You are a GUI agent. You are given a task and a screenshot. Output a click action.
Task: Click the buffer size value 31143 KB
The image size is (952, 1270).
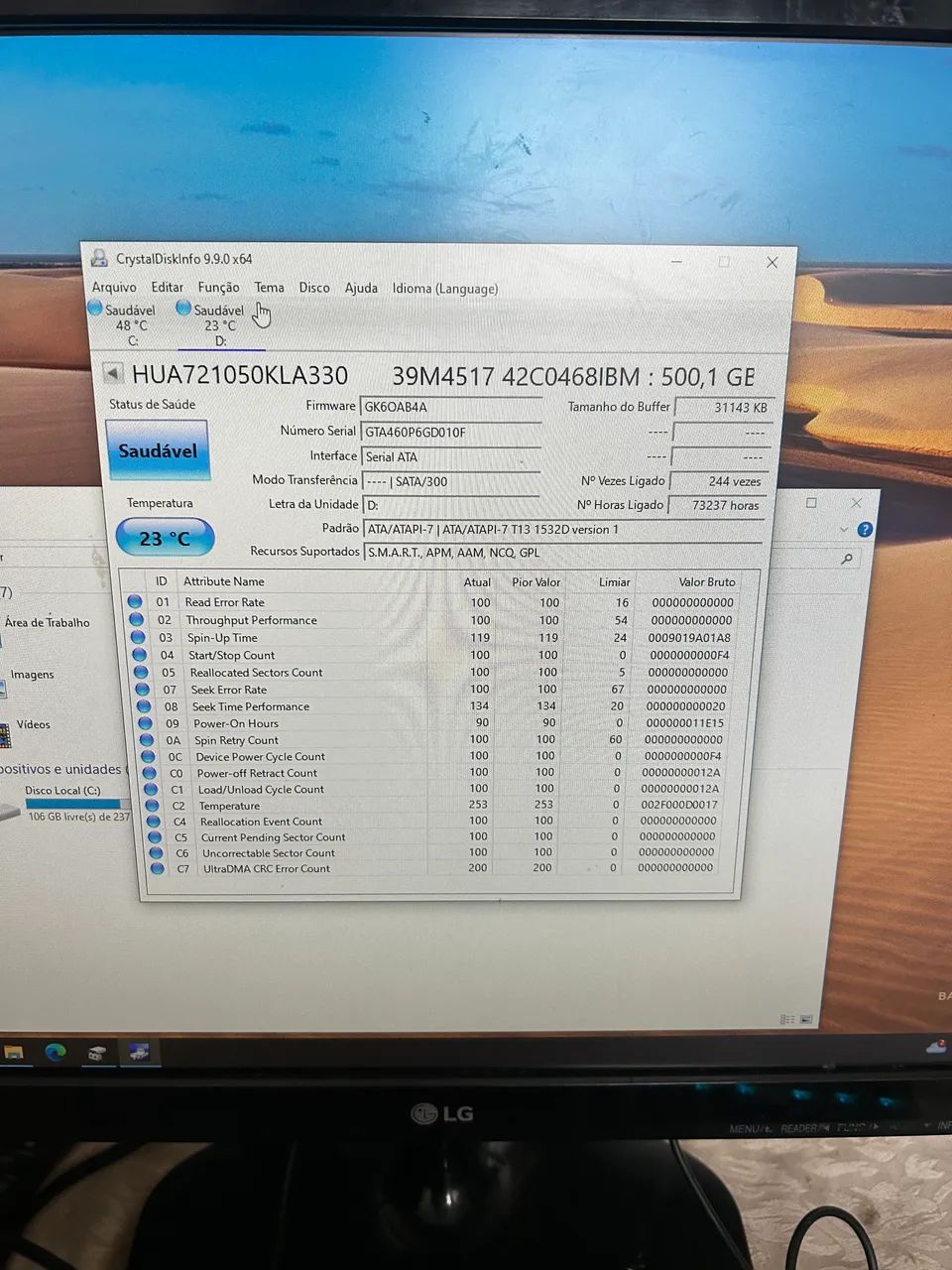[723, 407]
